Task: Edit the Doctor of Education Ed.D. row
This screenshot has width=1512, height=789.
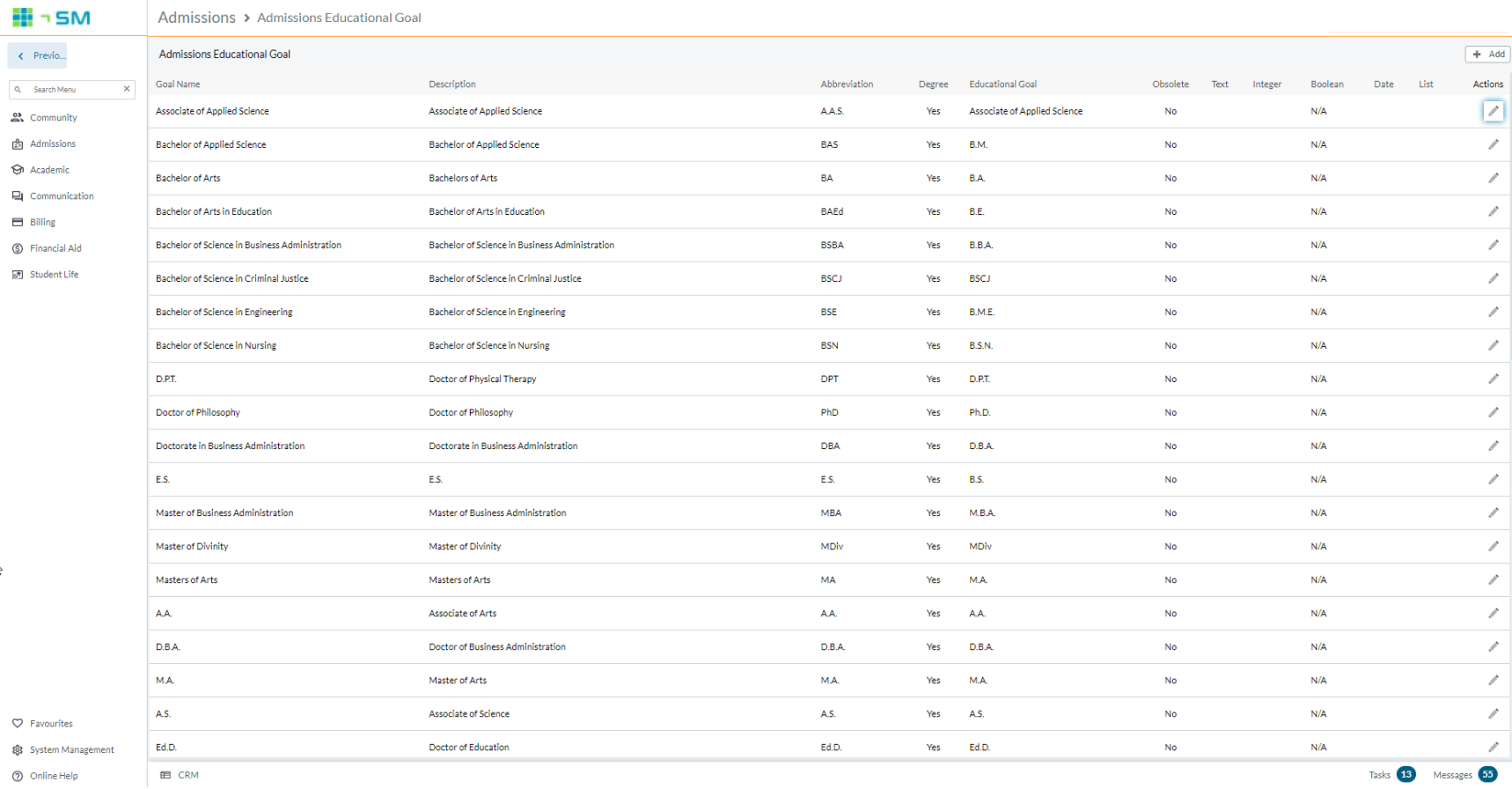Action: [1493, 747]
